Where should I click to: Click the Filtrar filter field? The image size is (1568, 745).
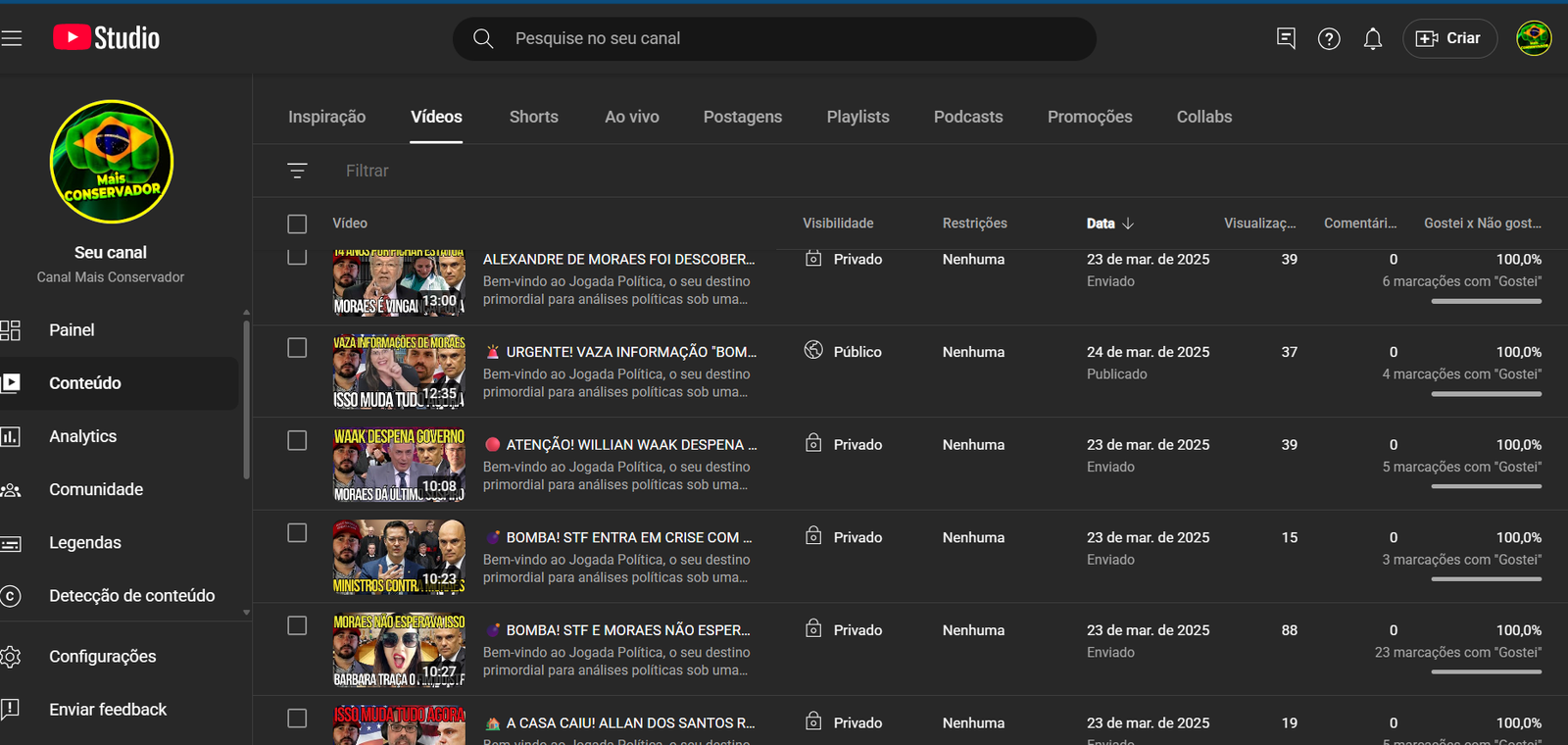367,171
